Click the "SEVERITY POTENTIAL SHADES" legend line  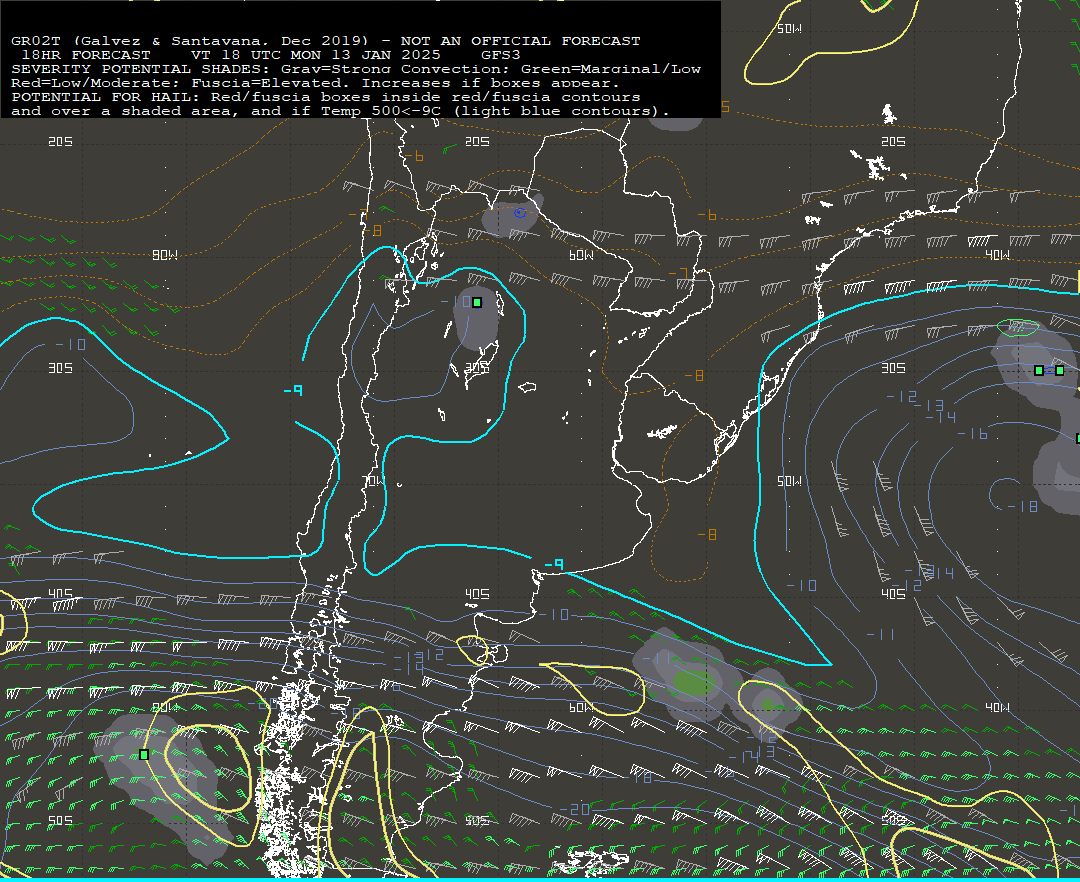pyautogui.click(x=355, y=69)
